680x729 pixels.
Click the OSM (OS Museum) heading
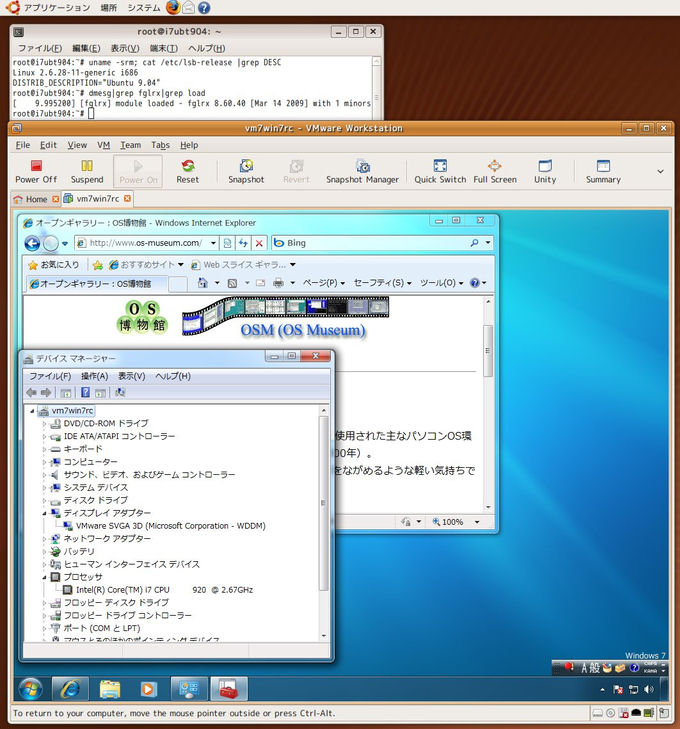coord(303,330)
